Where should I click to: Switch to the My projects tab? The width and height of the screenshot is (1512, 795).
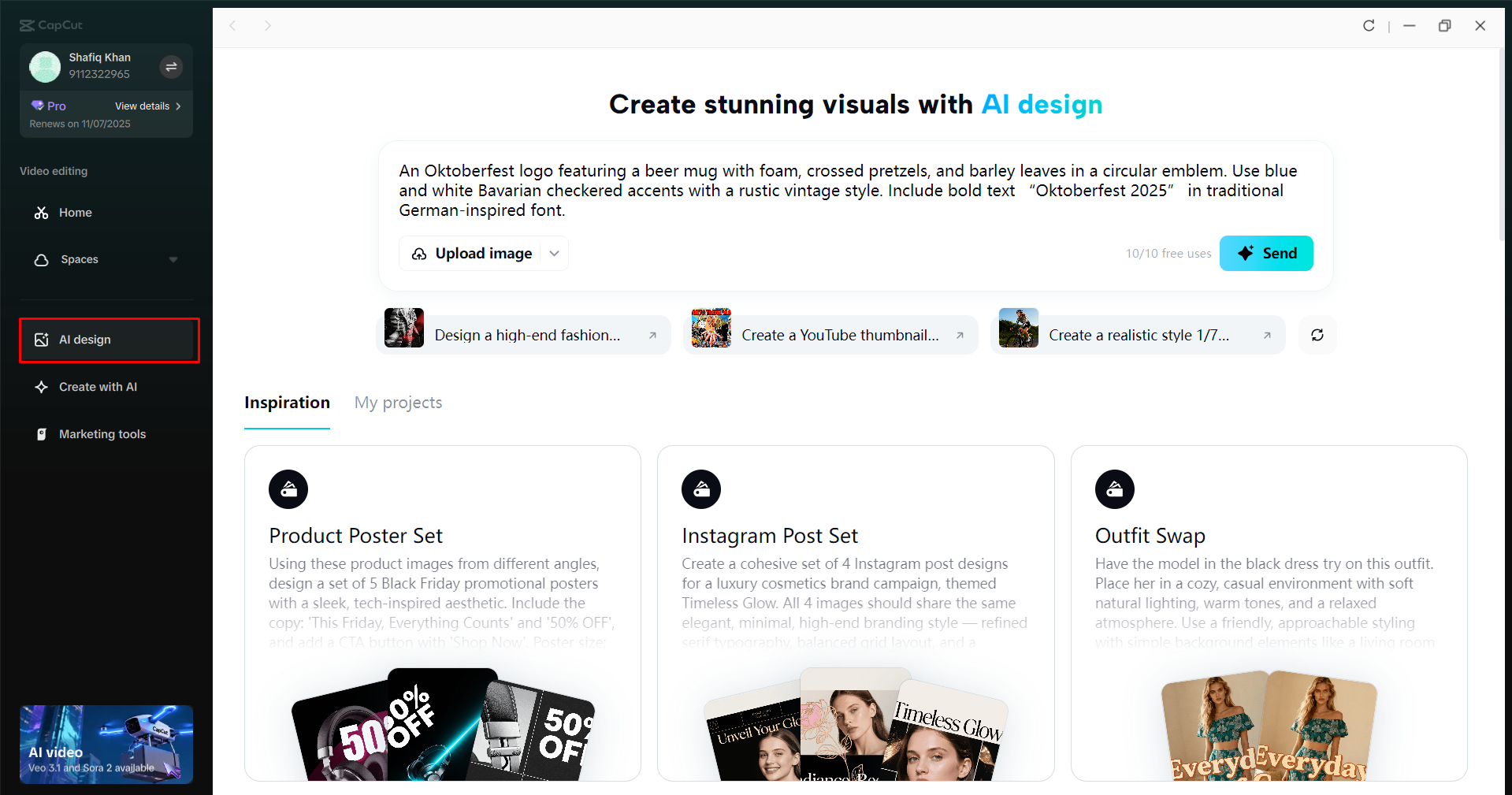398,402
